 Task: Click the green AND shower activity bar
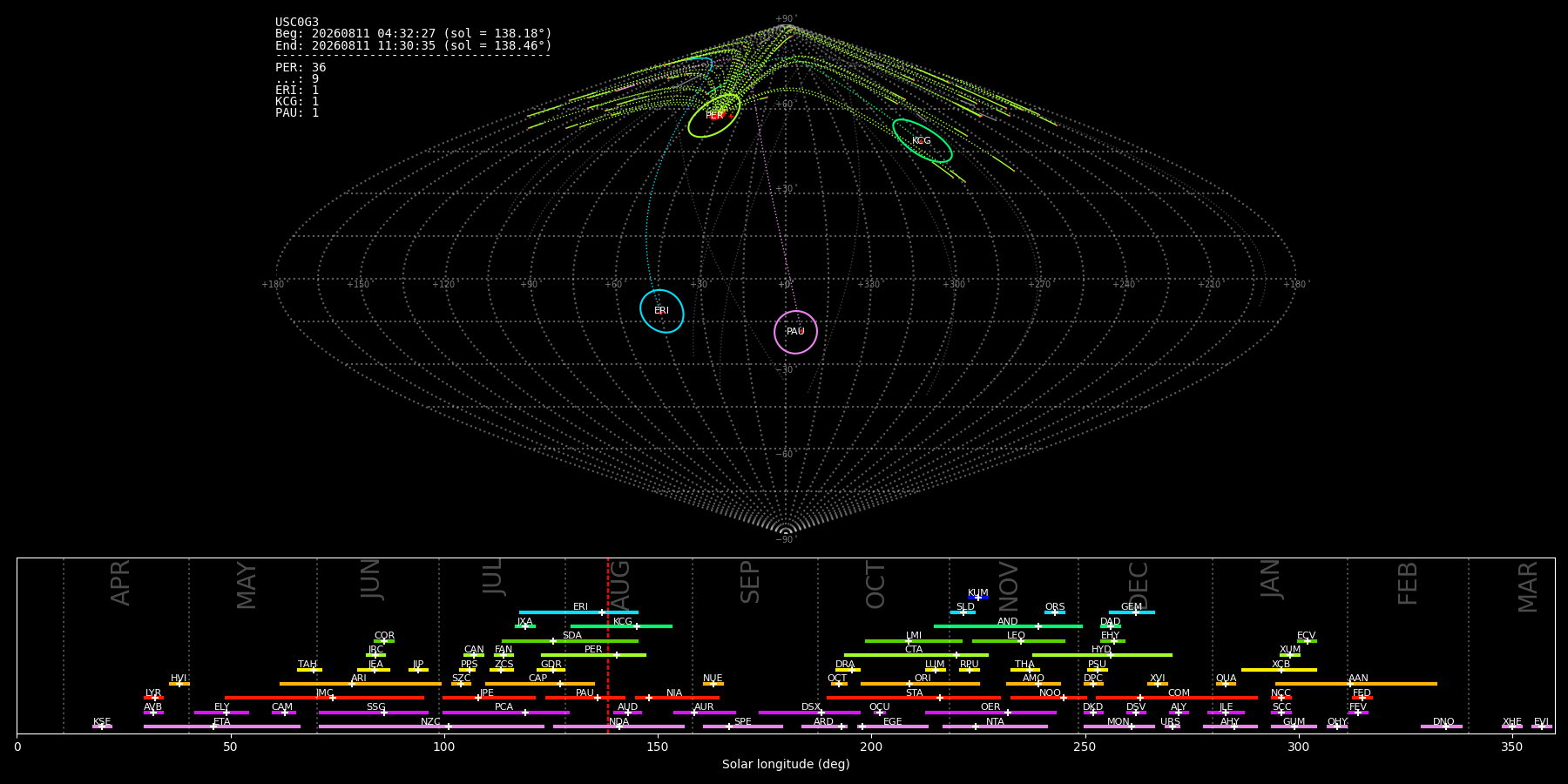tap(1008, 626)
